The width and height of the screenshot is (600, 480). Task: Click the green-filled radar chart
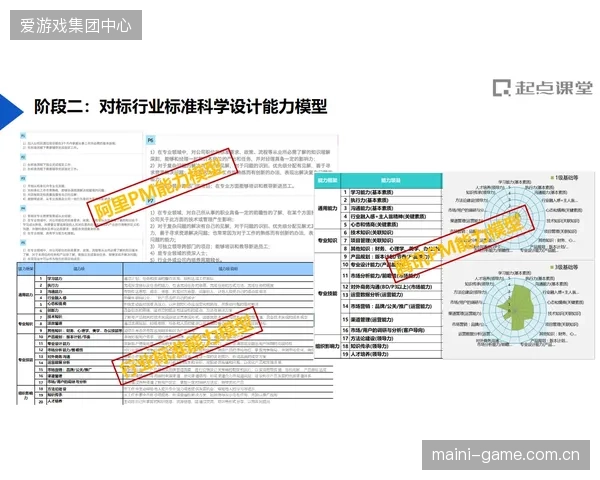coord(515,309)
